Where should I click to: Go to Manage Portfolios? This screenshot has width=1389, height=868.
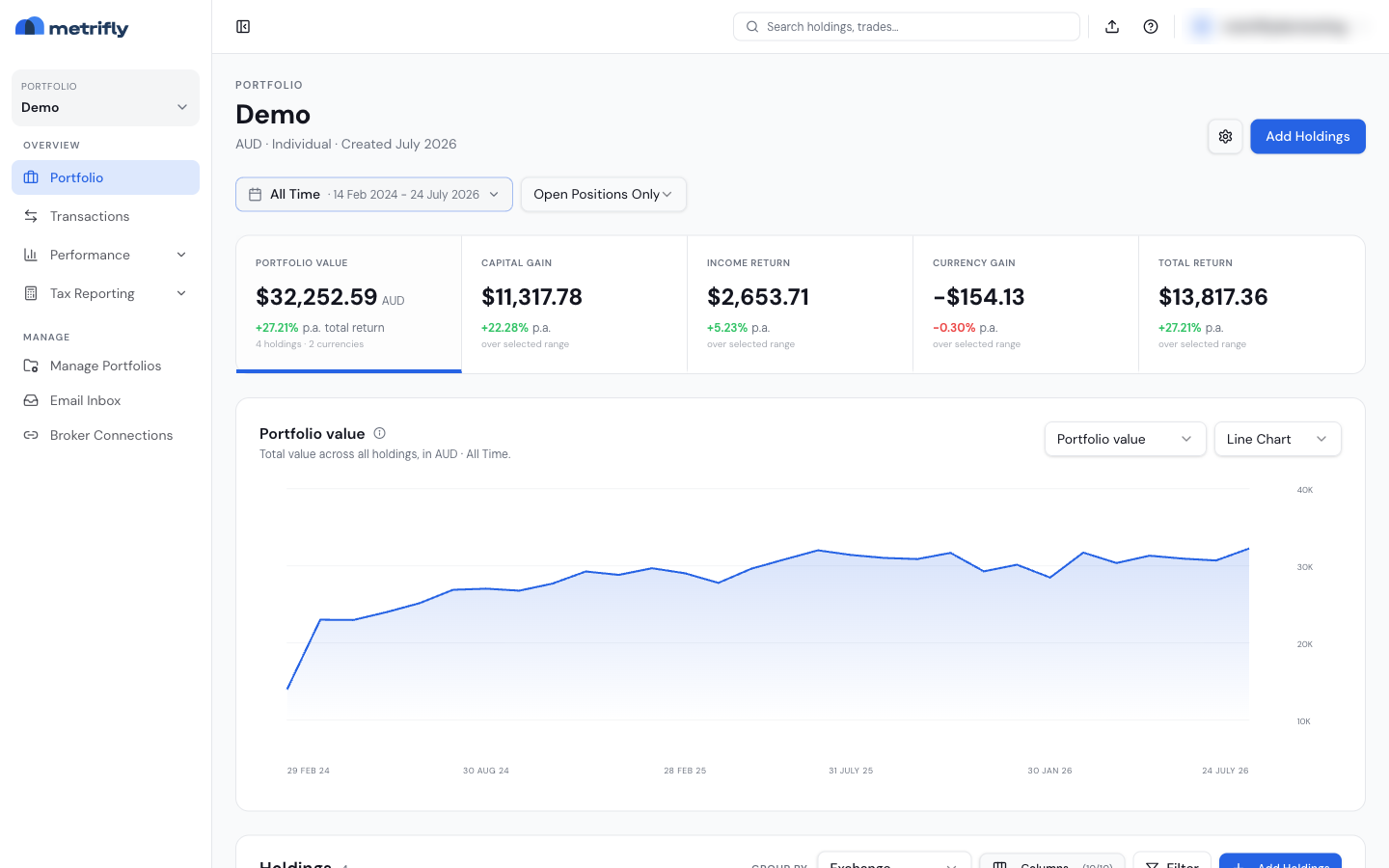105,366
